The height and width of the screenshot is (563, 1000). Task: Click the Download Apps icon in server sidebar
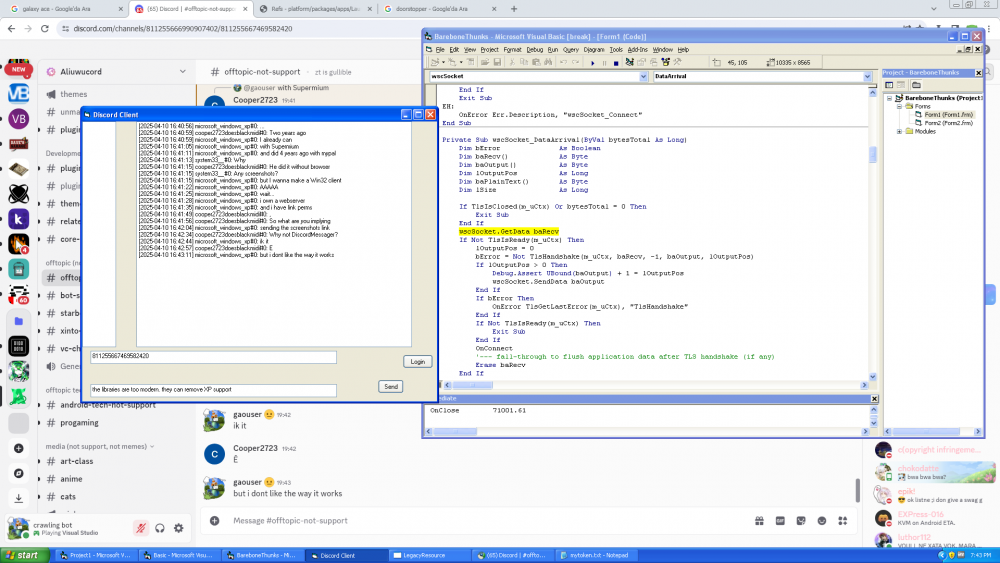[18, 498]
